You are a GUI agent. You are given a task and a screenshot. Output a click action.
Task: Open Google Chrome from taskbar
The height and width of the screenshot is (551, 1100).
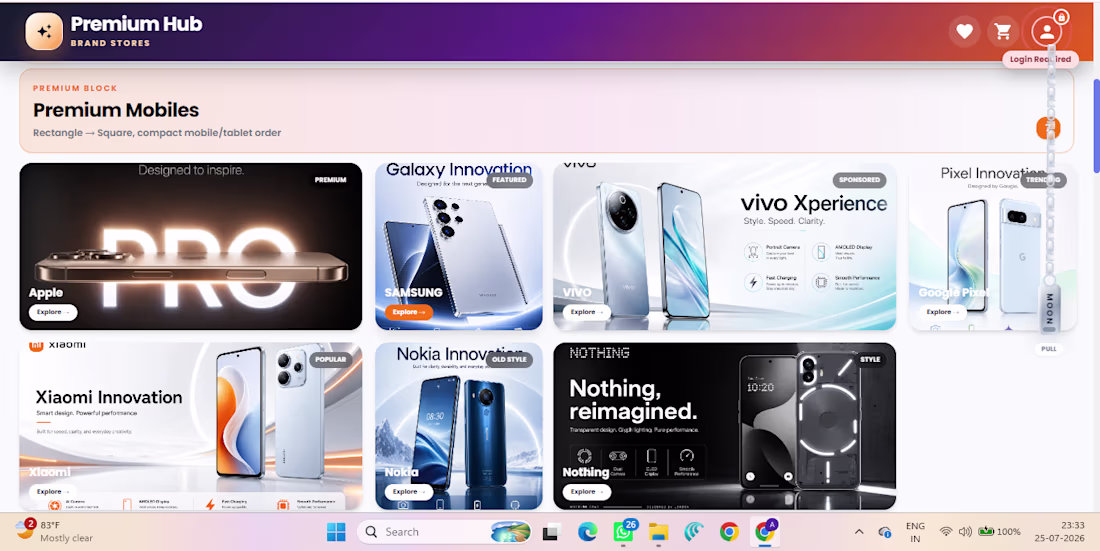(x=730, y=532)
